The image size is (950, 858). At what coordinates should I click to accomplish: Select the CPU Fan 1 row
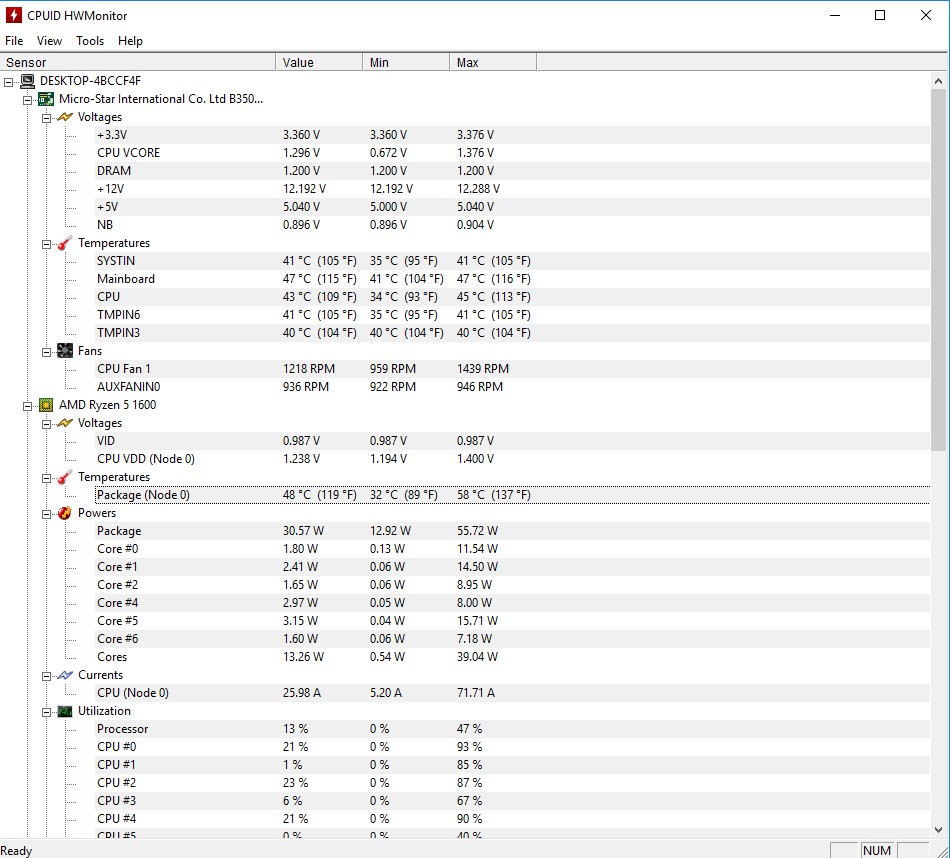pyautogui.click(x=512, y=368)
